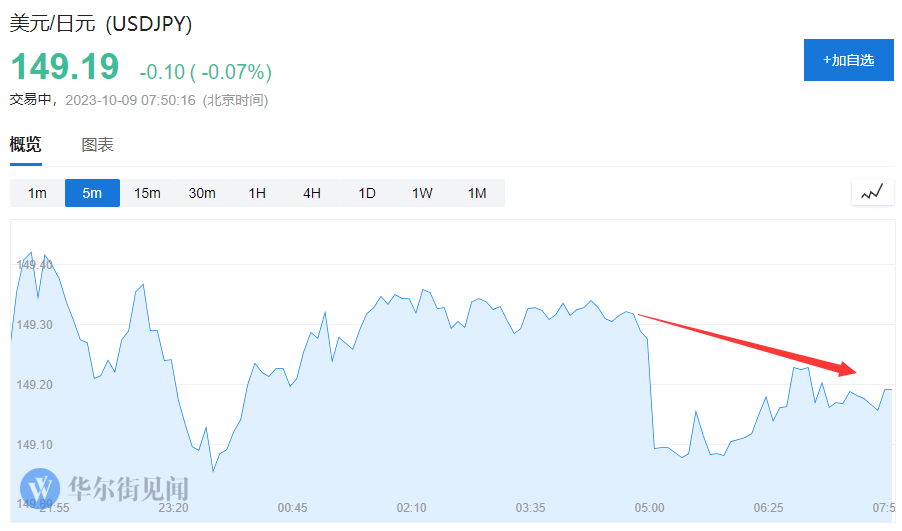This screenshot has width=902, height=531.
Task: Show the 1D daily chart
Action: pos(367,193)
